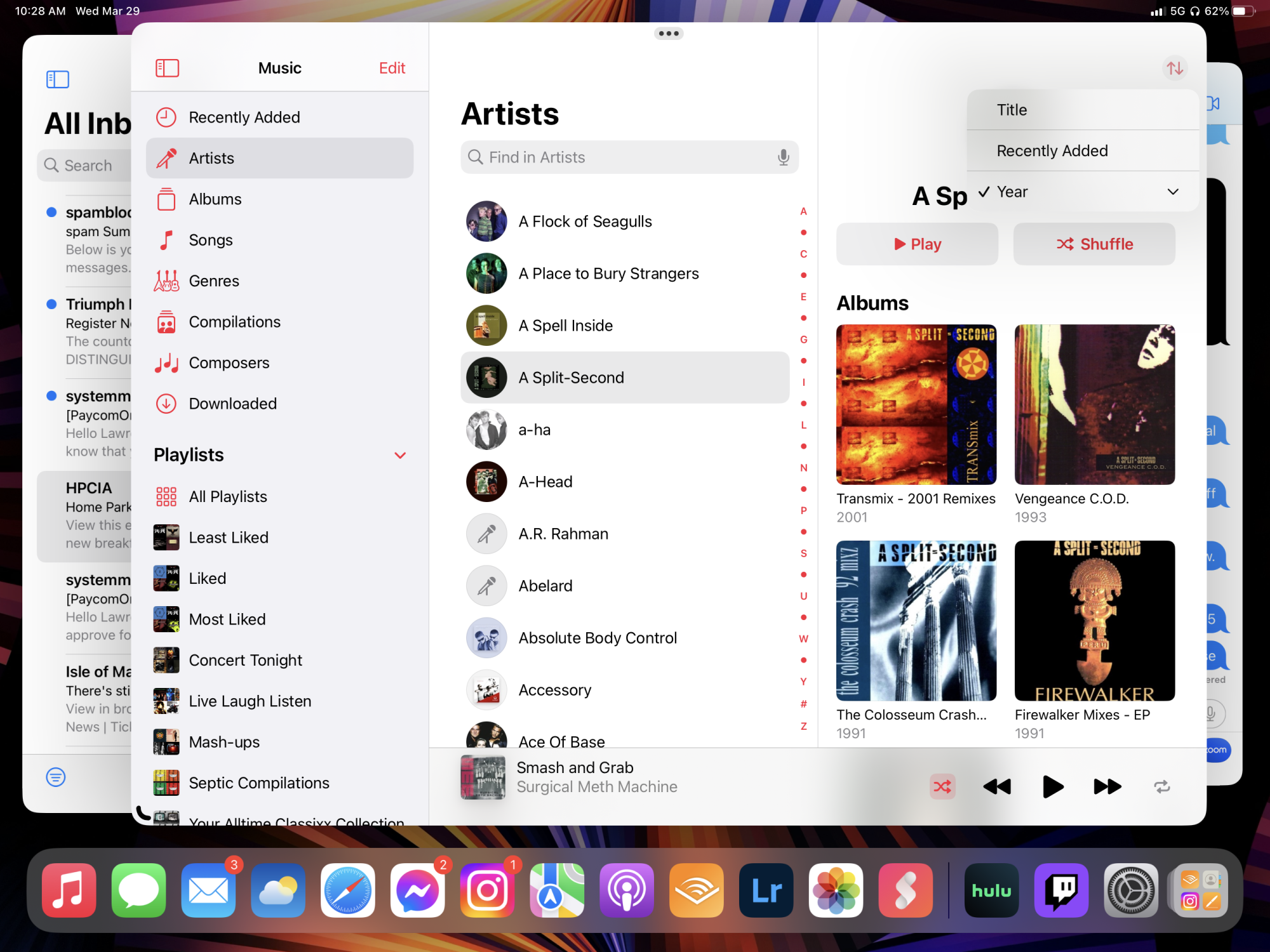Screen dimensions: 1270x952
Task: Expand the Year sort order chevron
Action: 1173,192
